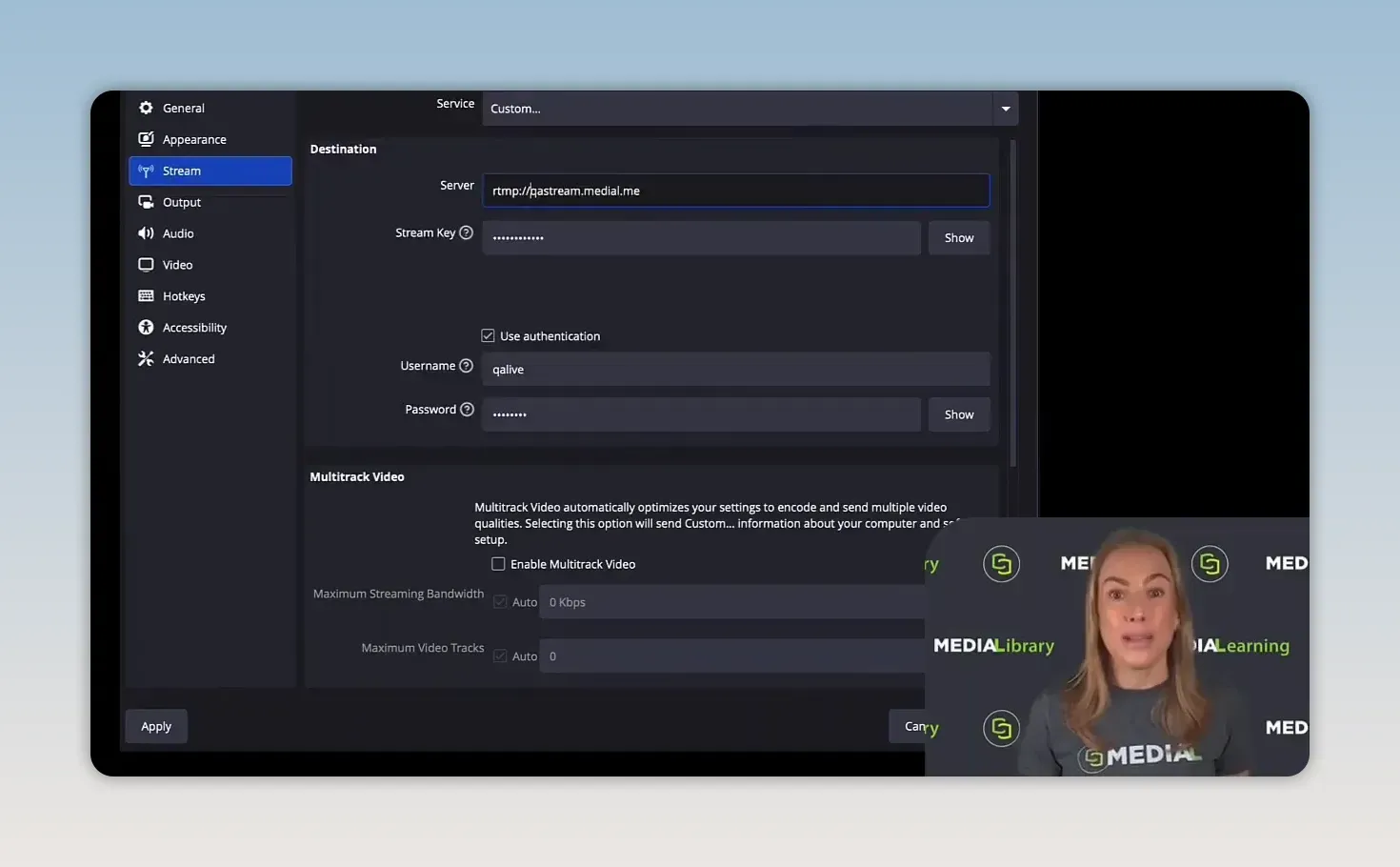This screenshot has height=867, width=1400.
Task: Show the Password value
Action: [x=959, y=414]
